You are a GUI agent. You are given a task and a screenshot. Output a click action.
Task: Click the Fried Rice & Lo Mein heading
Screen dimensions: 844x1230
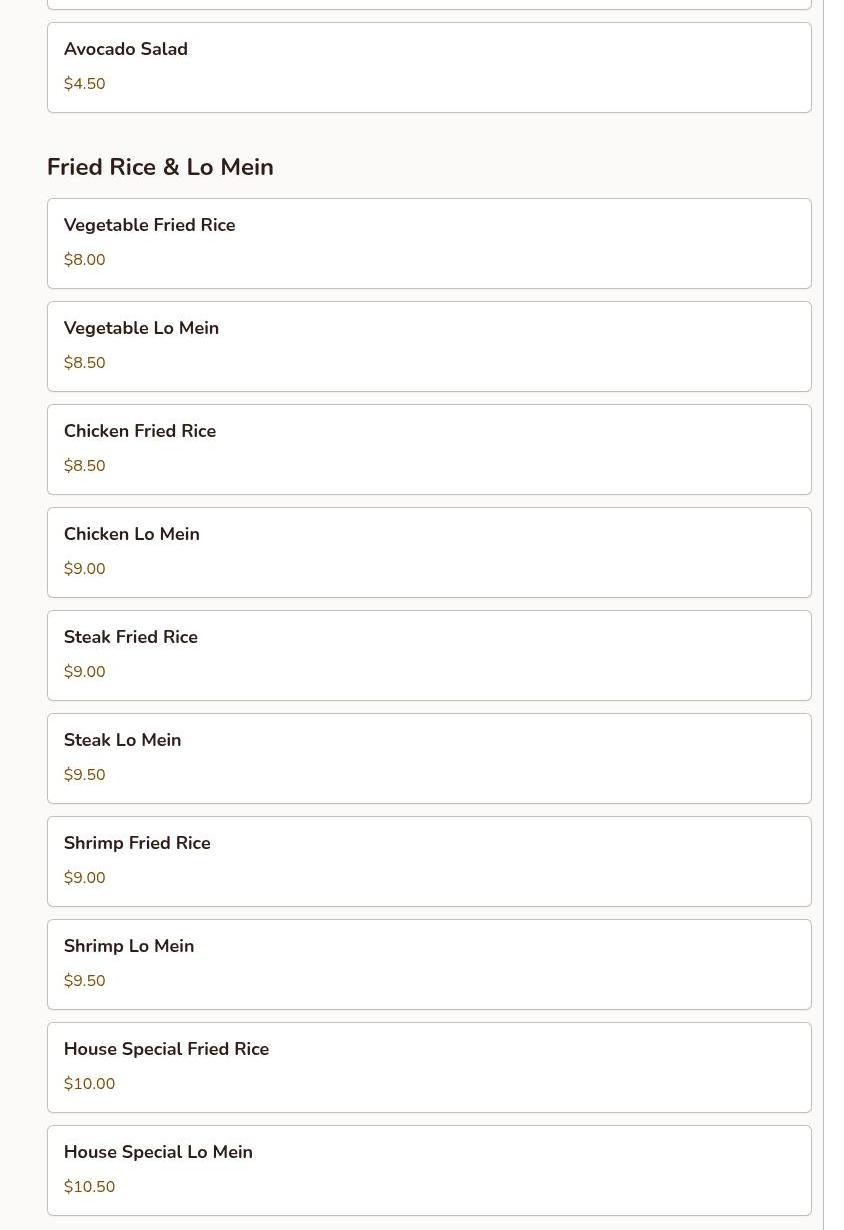click(x=160, y=167)
